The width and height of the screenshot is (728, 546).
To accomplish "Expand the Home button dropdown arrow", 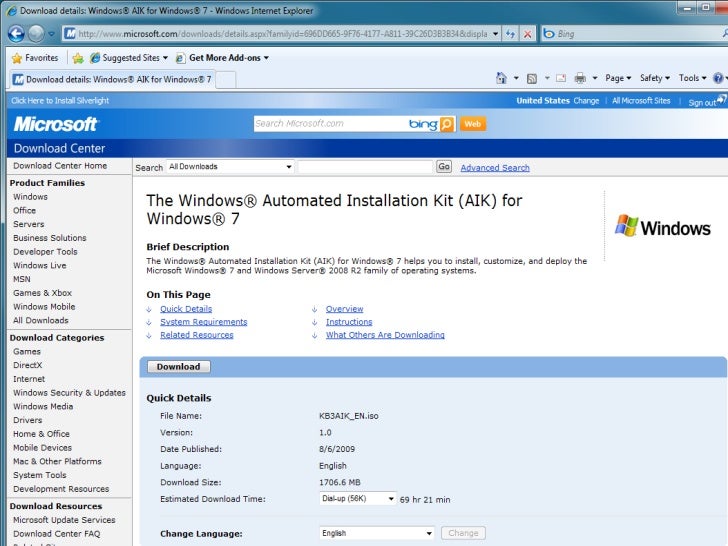I will pyautogui.click(x=516, y=78).
